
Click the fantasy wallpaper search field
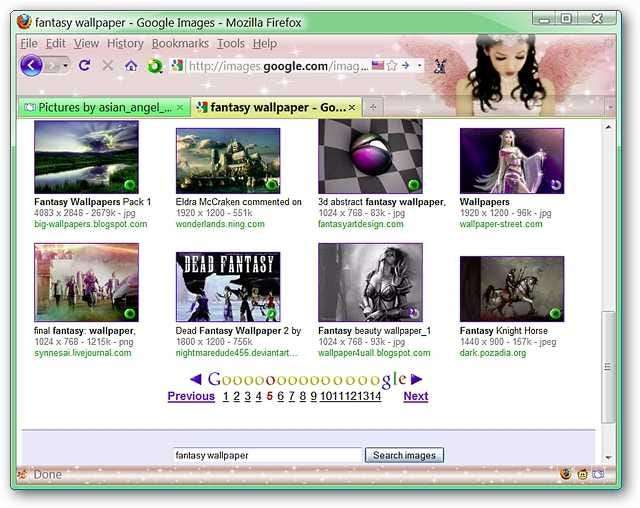point(268,455)
